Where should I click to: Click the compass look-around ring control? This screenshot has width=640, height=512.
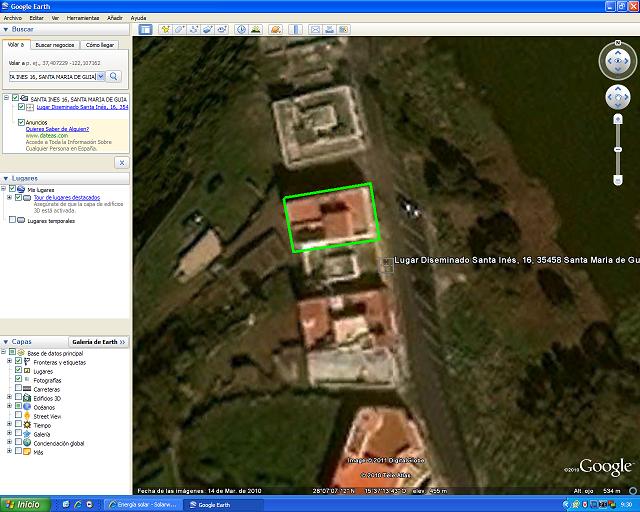point(618,61)
